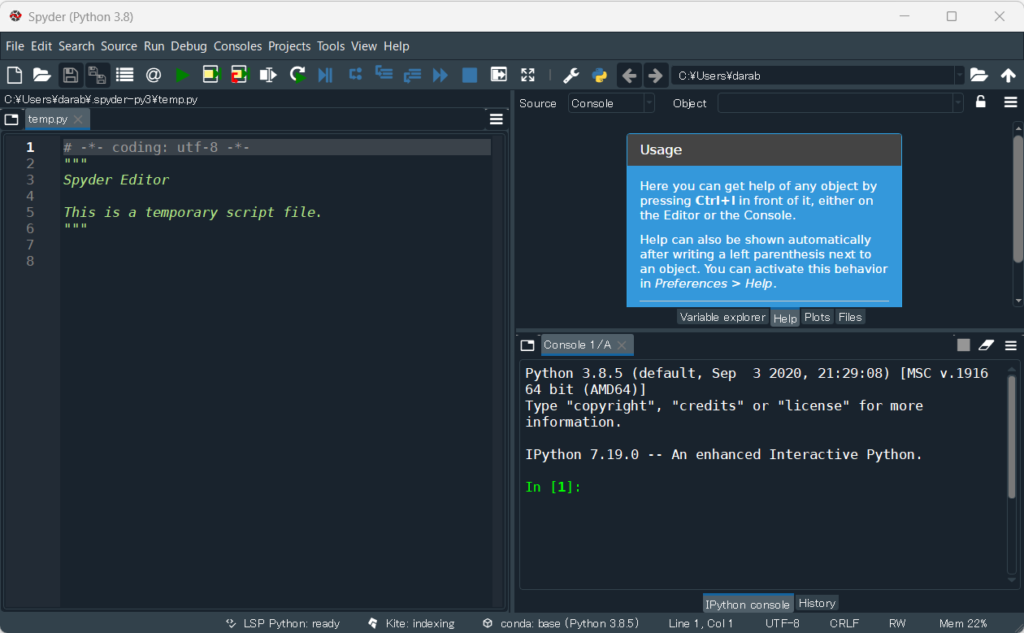Screen dimensions: 1024x633
Task: Select the Help pane tab
Action: pyautogui.click(x=785, y=318)
